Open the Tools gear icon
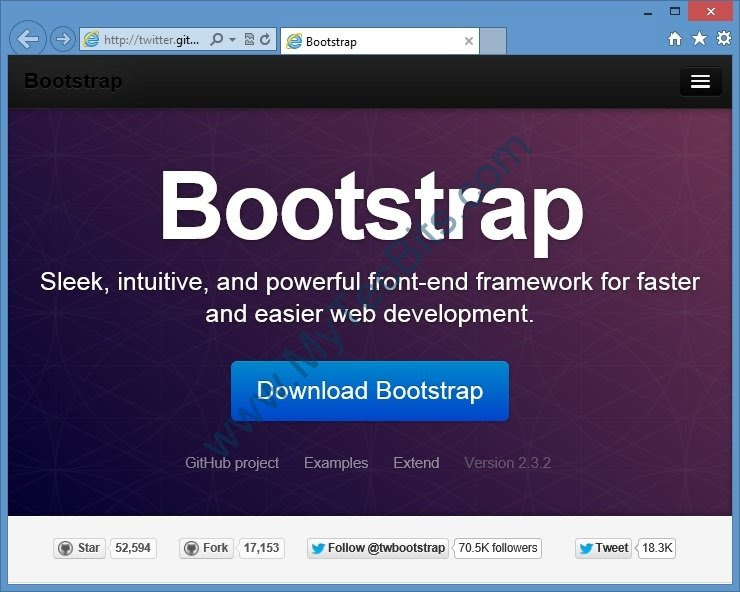 (723, 38)
